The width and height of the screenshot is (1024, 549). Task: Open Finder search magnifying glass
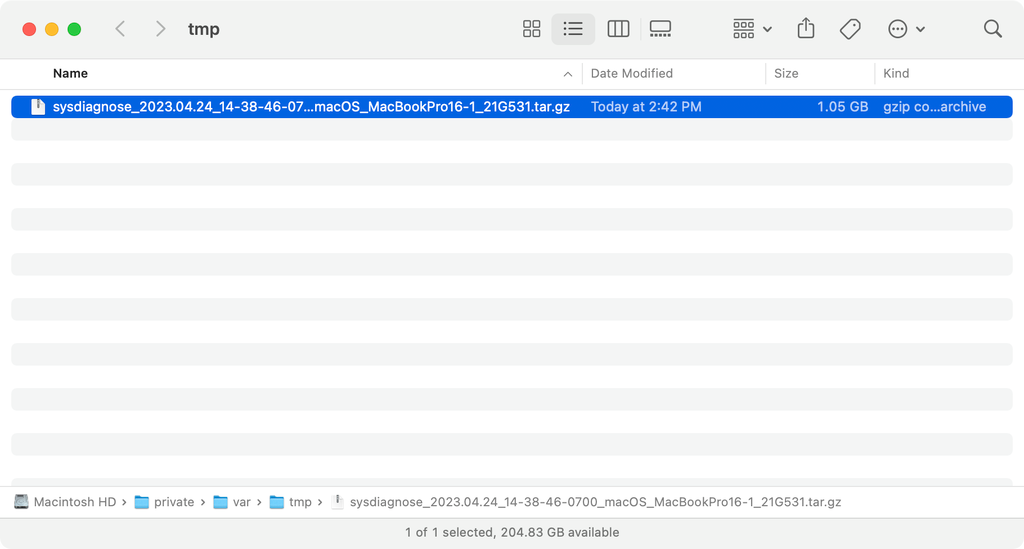(993, 29)
